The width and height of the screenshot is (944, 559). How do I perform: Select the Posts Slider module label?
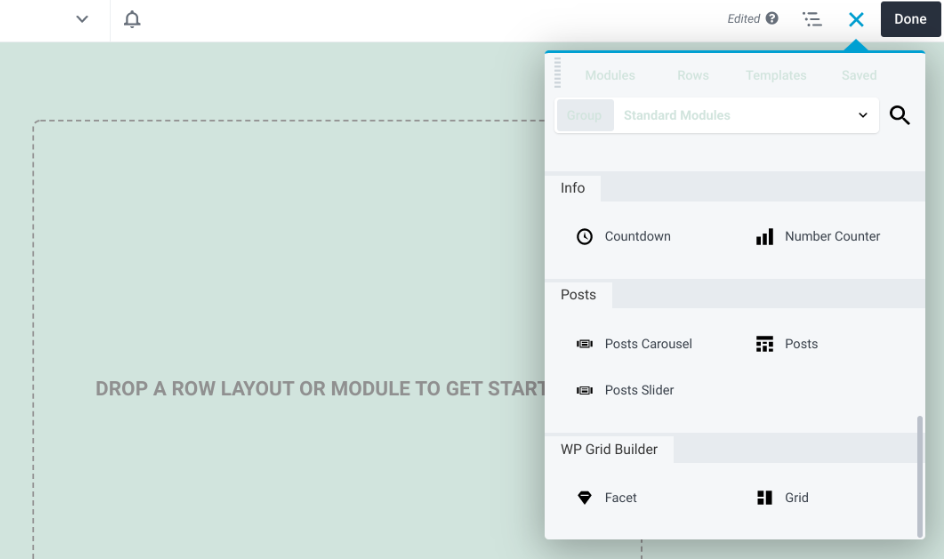(x=639, y=391)
